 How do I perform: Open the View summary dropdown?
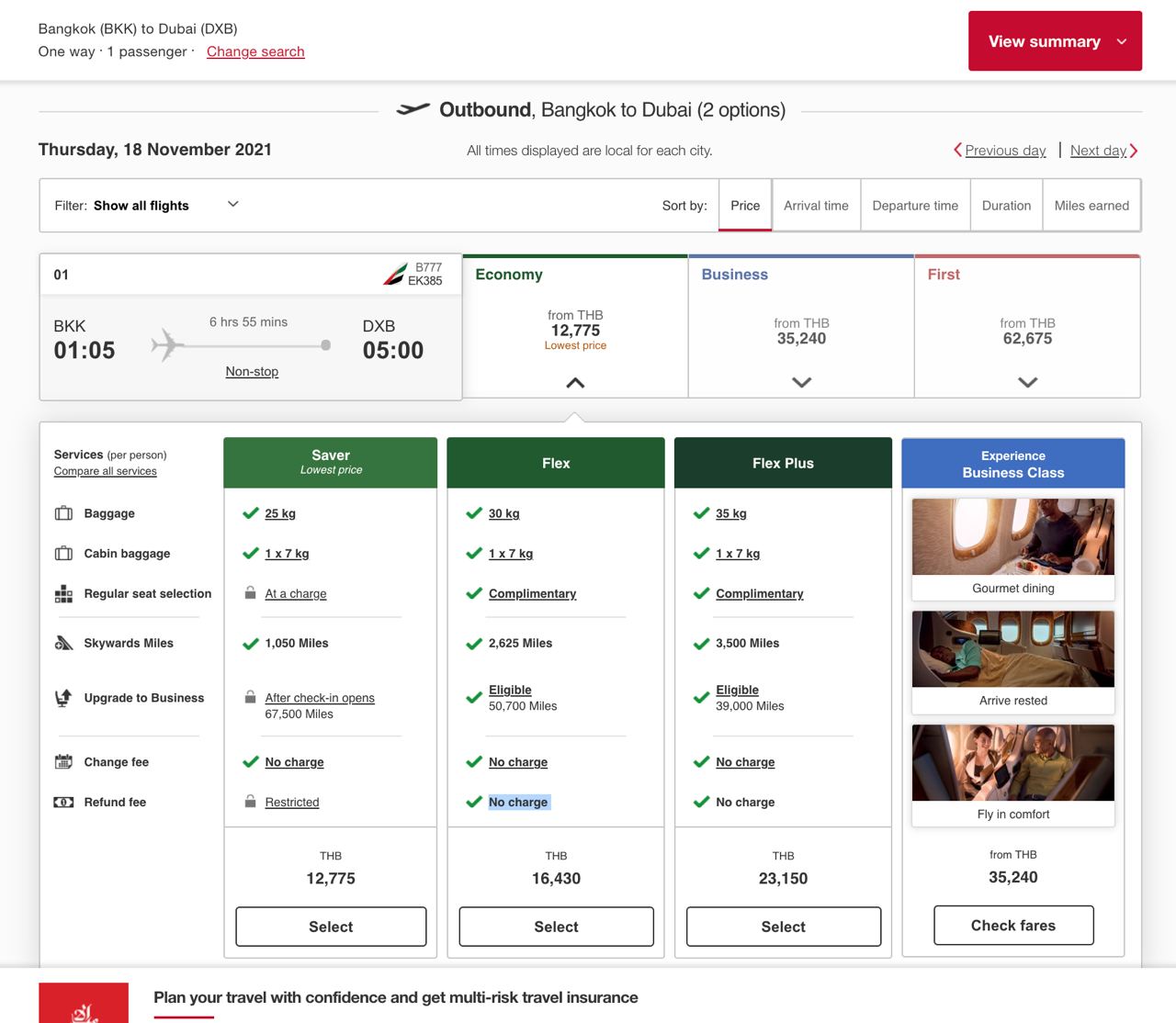(1055, 41)
